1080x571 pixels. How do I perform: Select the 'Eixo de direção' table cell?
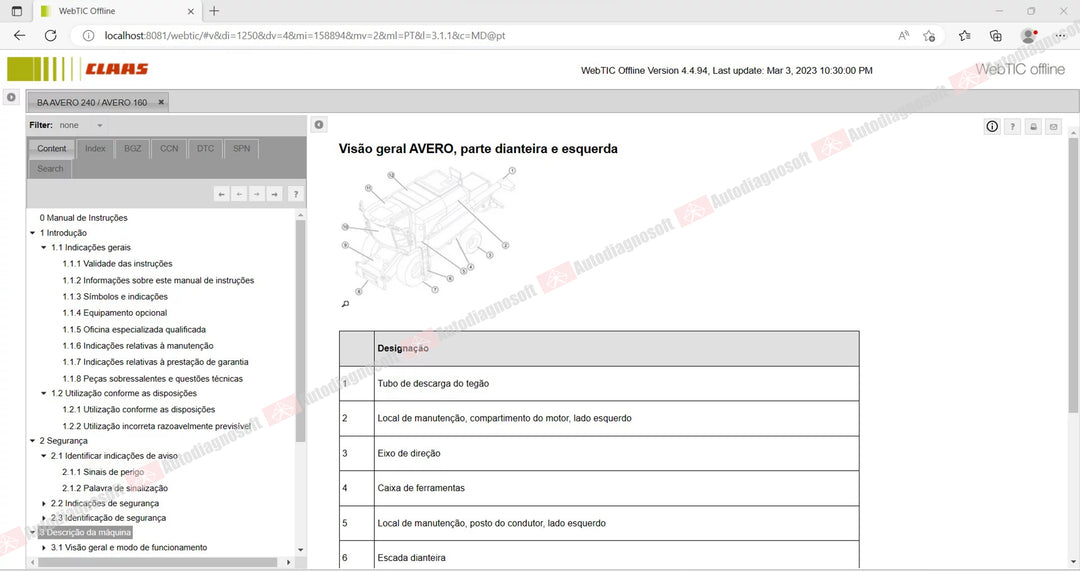pyautogui.click(x=616, y=453)
